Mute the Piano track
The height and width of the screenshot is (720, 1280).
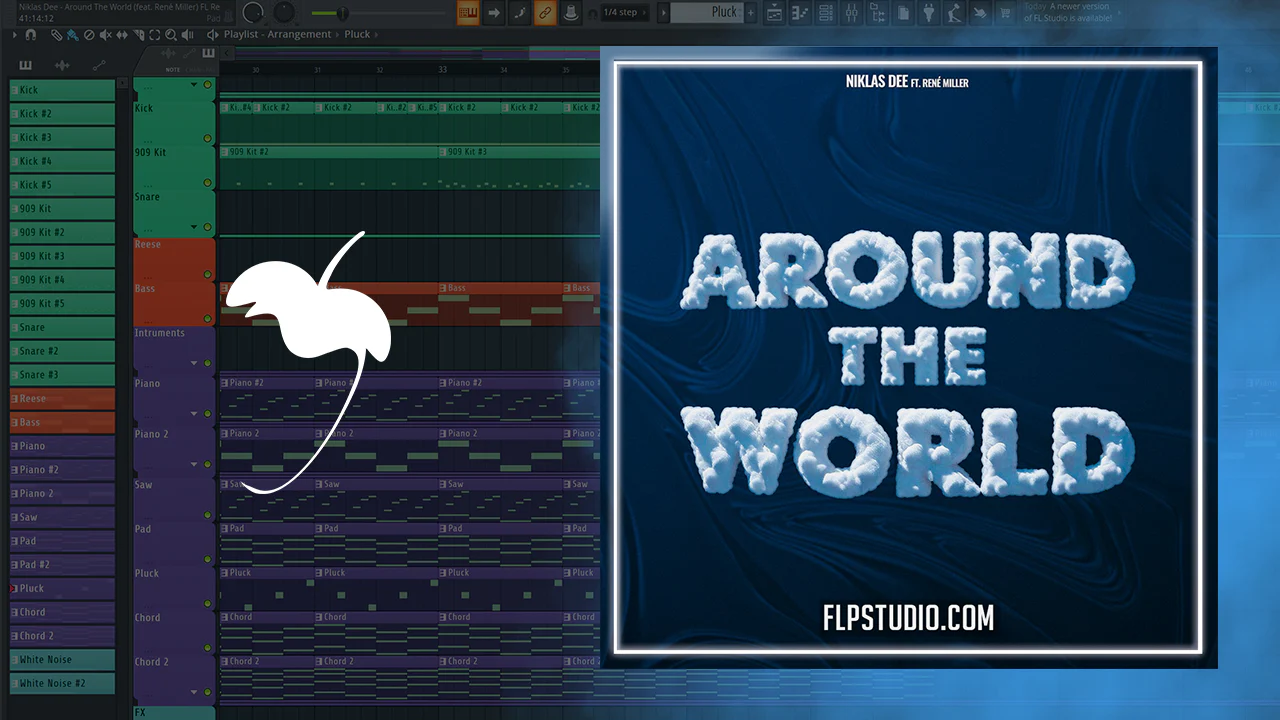click(x=207, y=413)
